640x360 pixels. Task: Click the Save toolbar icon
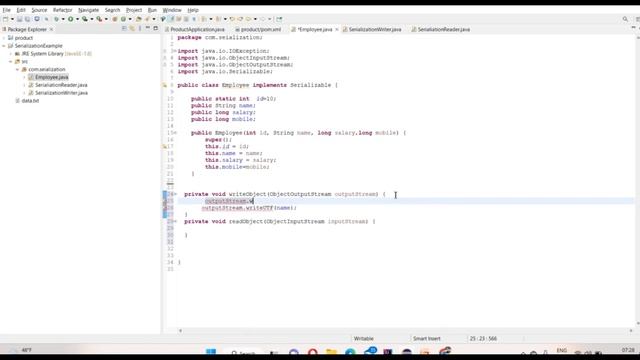pos(19,19)
